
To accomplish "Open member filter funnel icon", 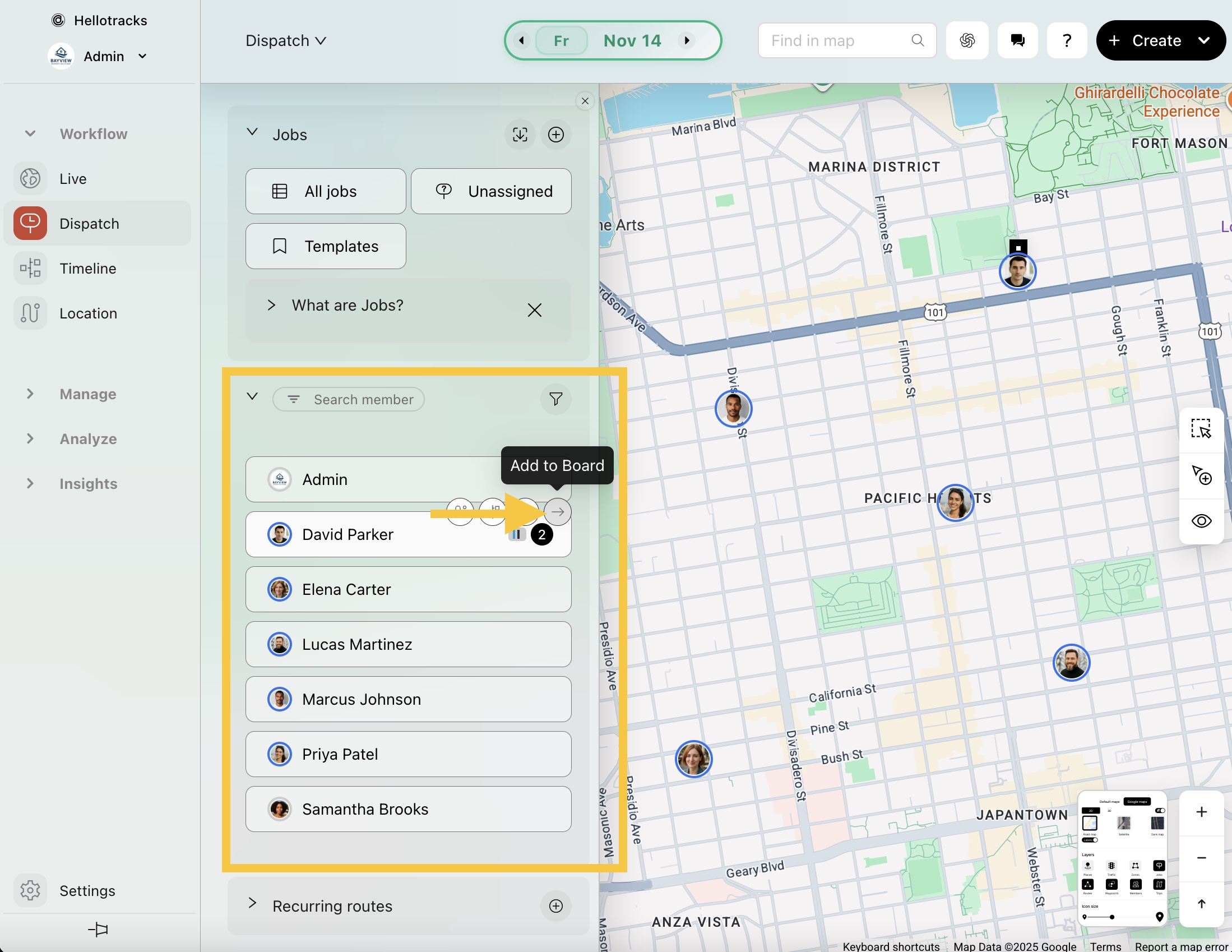I will pyautogui.click(x=555, y=399).
